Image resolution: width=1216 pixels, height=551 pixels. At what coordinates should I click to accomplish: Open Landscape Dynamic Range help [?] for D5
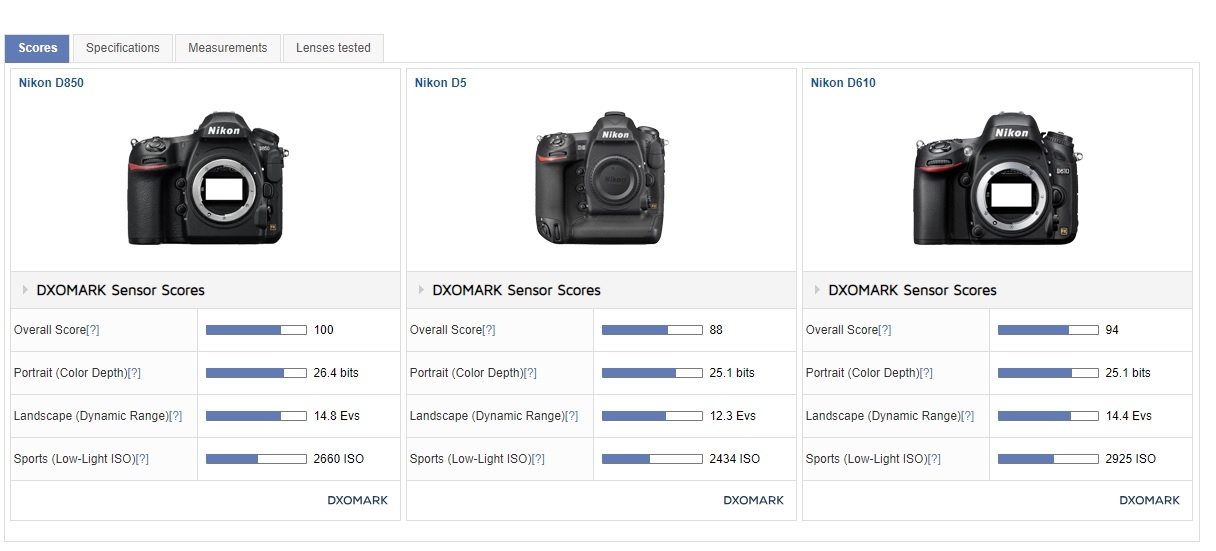571,416
